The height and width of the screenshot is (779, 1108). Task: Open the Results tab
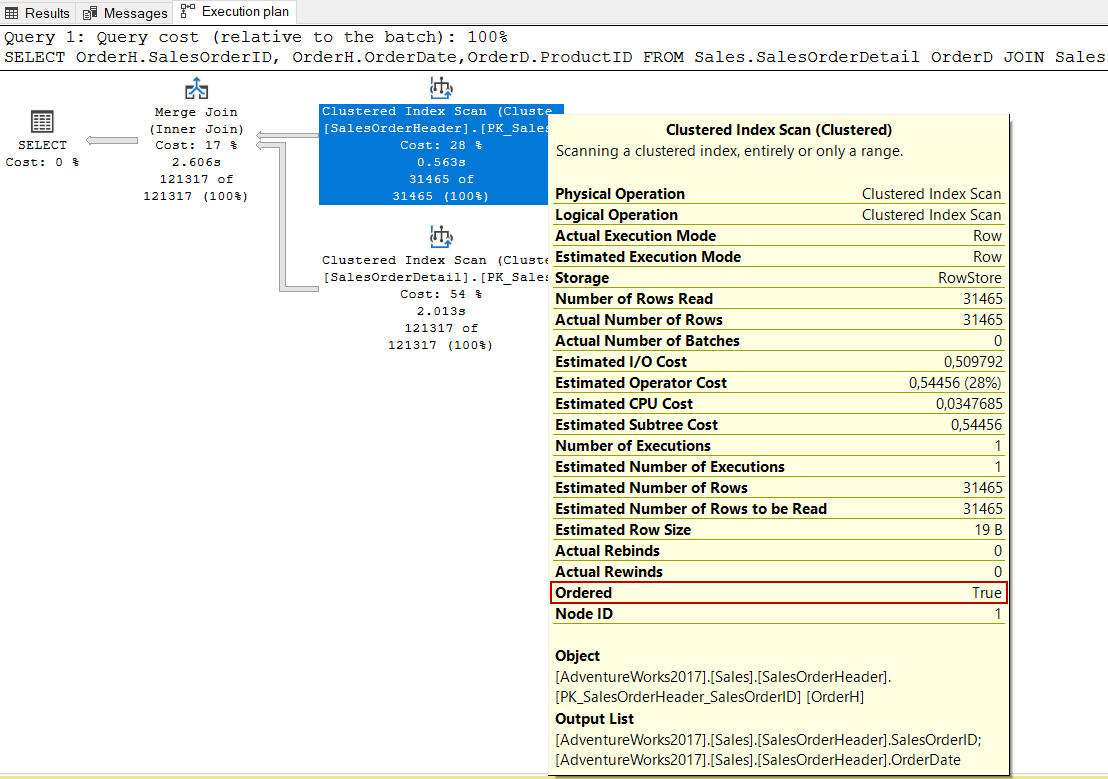(37, 13)
